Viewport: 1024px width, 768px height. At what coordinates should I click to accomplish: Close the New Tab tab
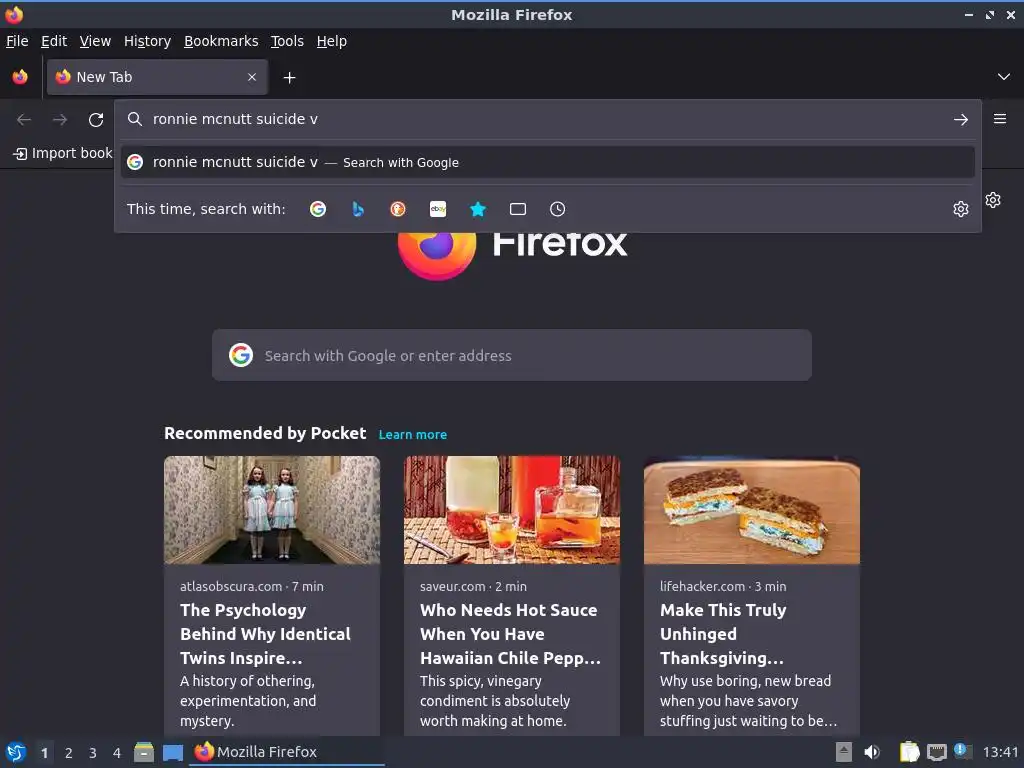[252, 77]
